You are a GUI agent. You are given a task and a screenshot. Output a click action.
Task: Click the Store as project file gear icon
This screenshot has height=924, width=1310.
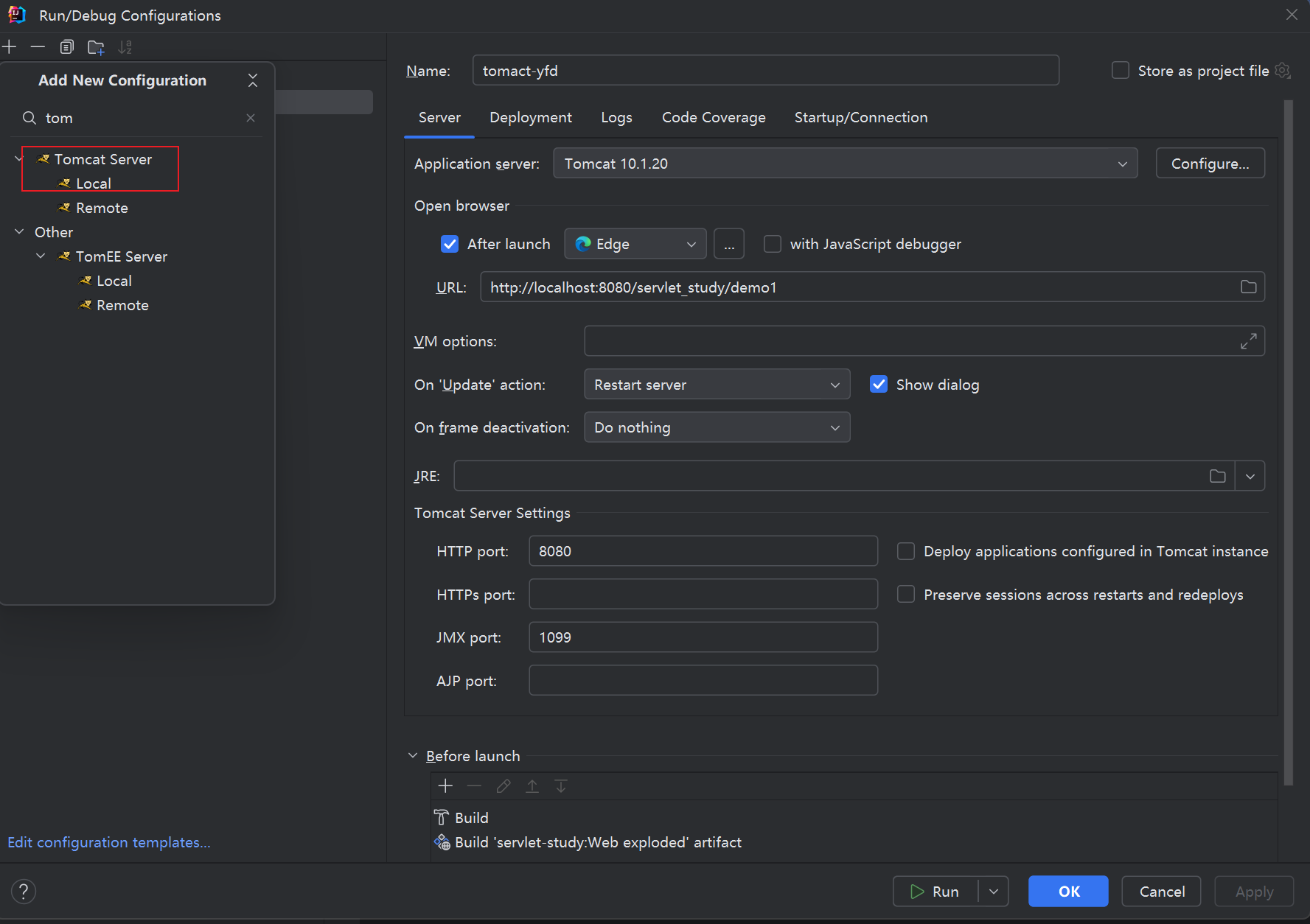pos(1283,71)
